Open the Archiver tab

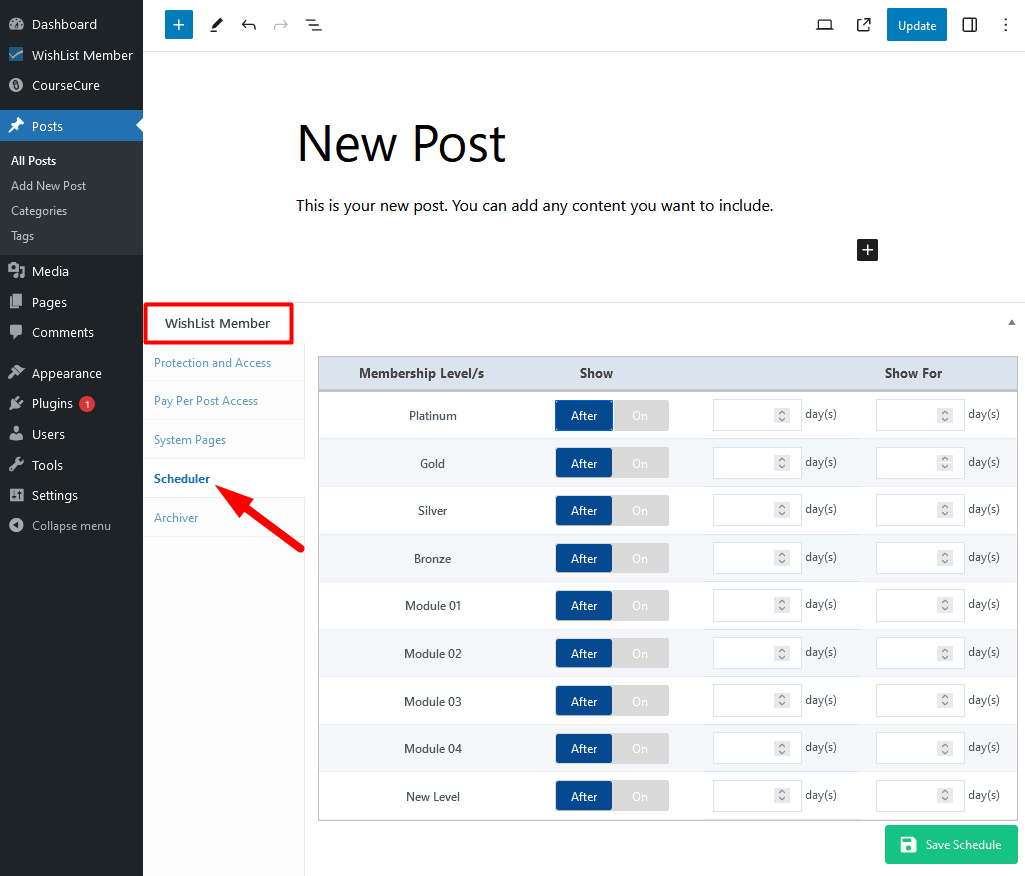pos(176,518)
